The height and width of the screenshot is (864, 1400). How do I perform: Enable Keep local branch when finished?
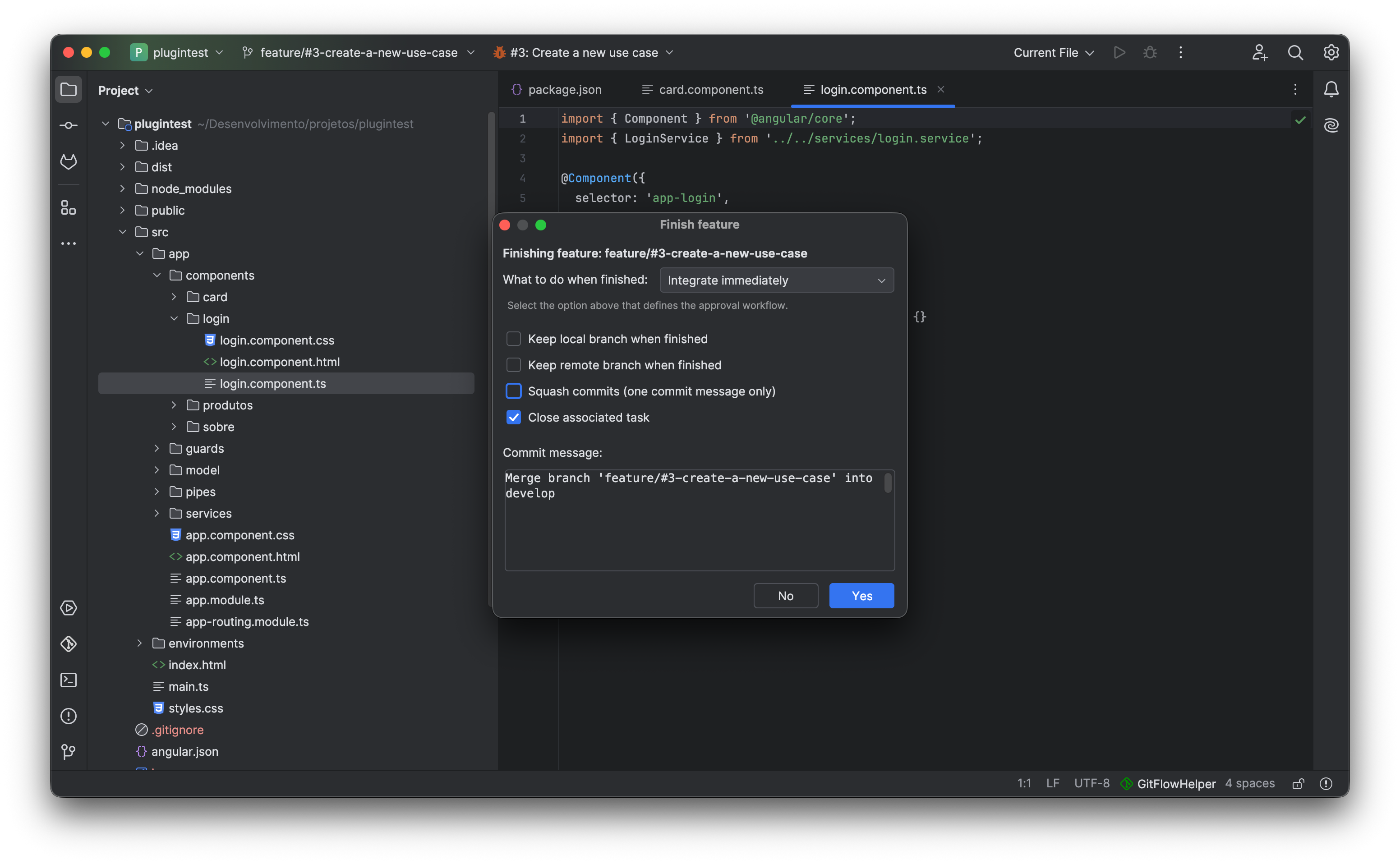(x=514, y=339)
